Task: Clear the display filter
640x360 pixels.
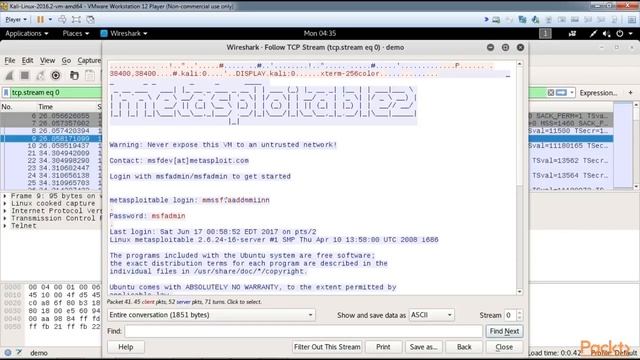Action: (x=551, y=93)
